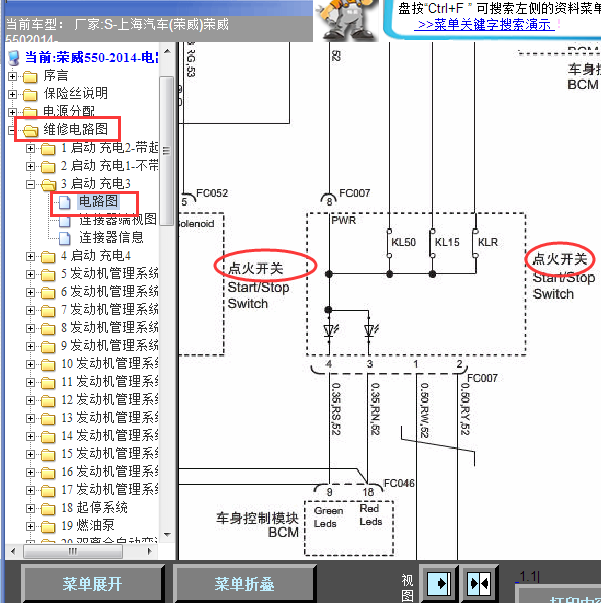Click horizontal scrollbar left arrow
The width and height of the screenshot is (601, 603).
coord(13,551)
